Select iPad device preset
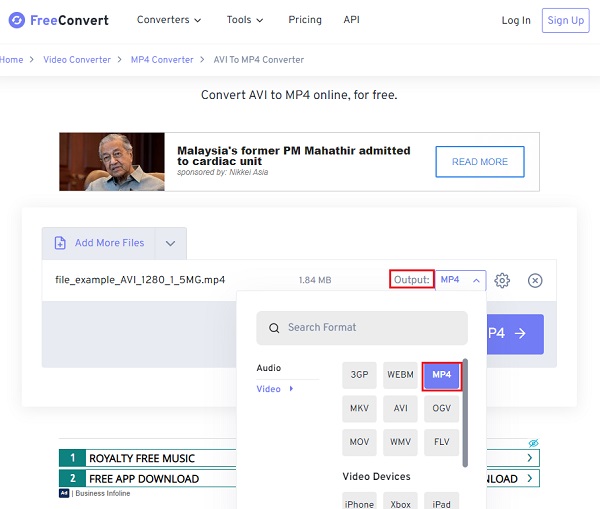Viewport: 600px width, 509px height. (442, 502)
